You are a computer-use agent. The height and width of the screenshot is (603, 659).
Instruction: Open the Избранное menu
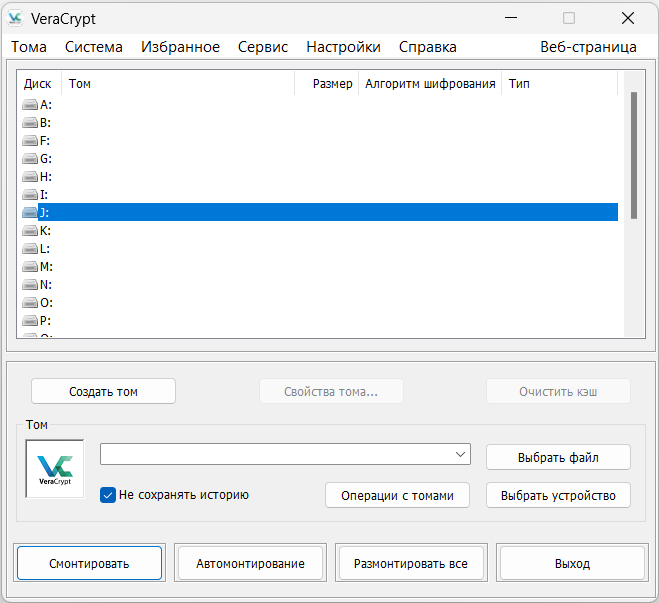[x=180, y=47]
